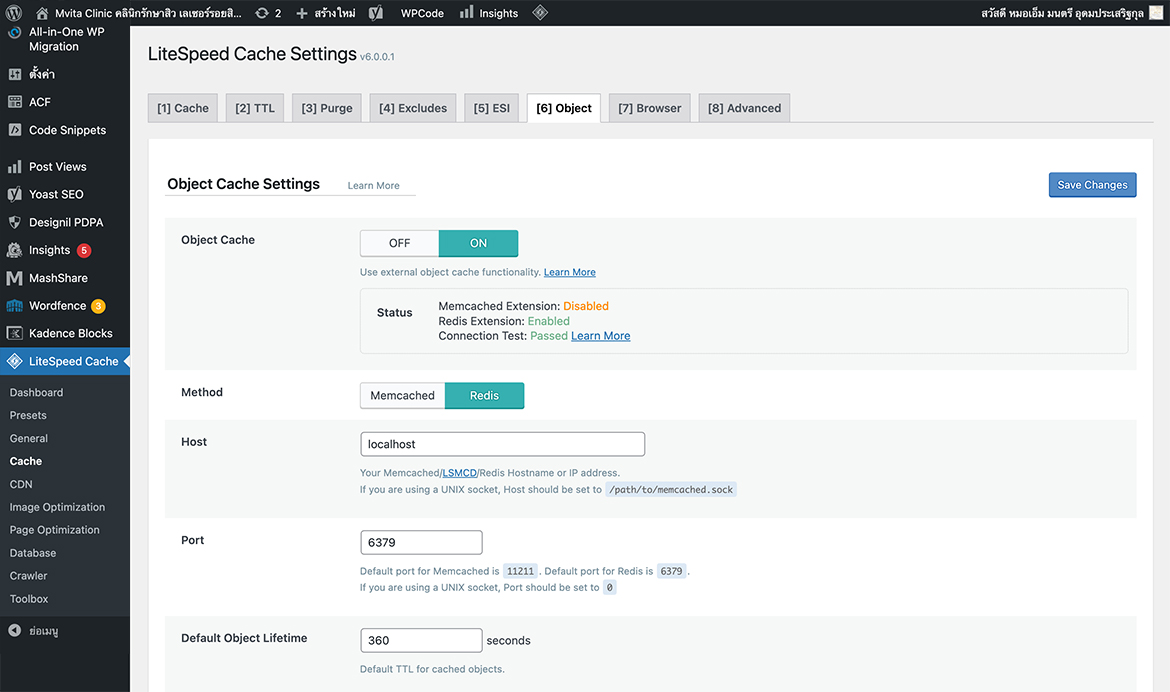The width and height of the screenshot is (1170, 692).
Task: Click the Kadence Blocks sidebar icon
Action: pyautogui.click(x=14, y=333)
